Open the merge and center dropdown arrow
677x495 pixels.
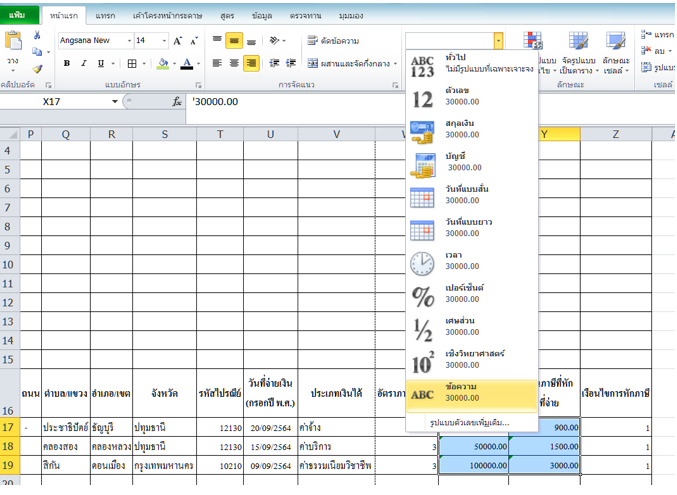395,63
